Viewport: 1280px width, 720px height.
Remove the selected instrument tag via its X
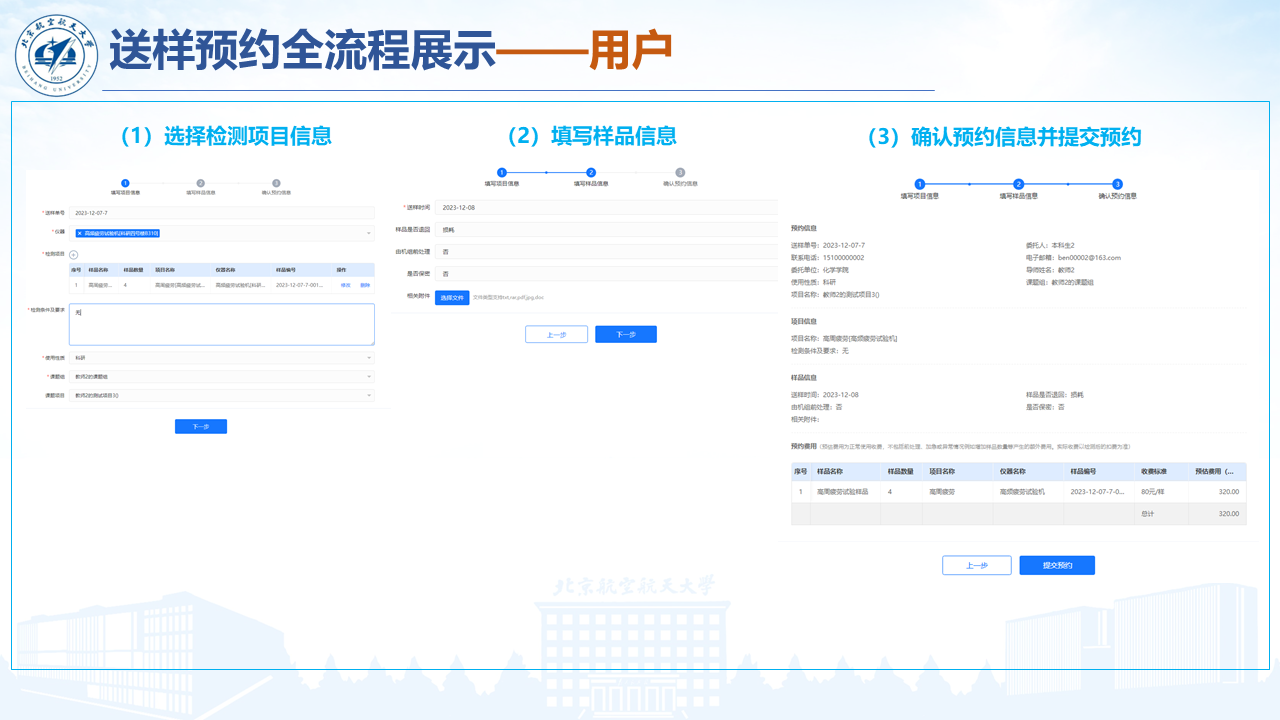click(80, 233)
